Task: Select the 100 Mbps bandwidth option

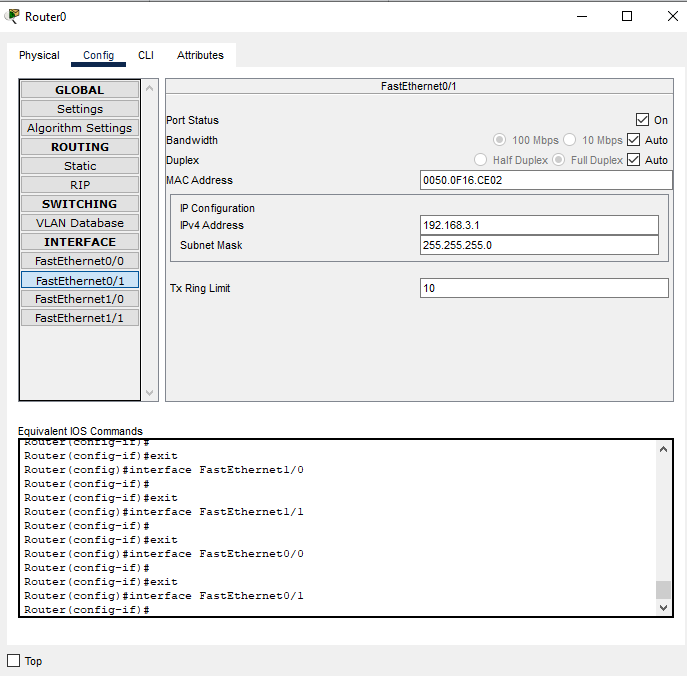Action: [499, 140]
